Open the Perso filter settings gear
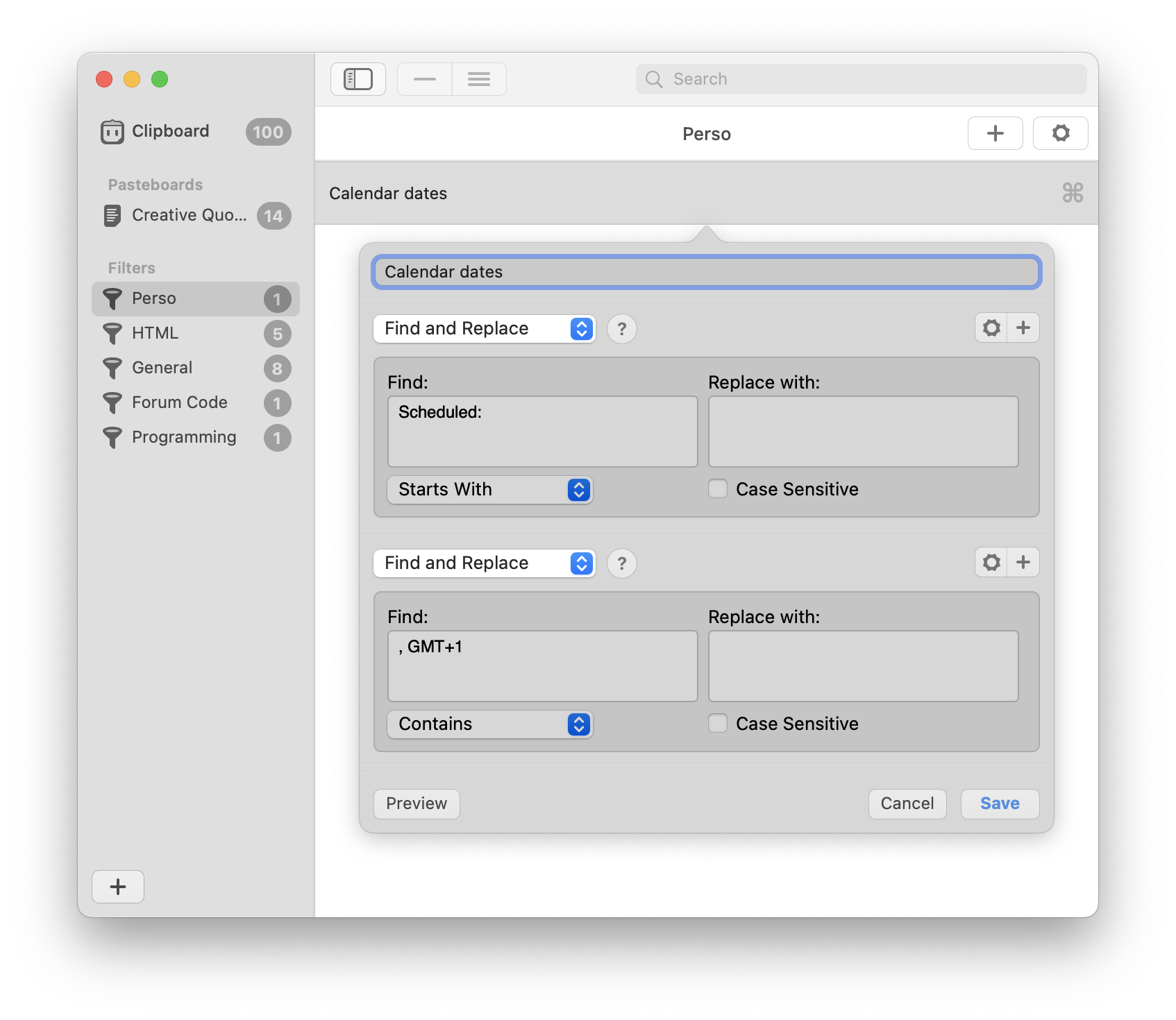This screenshot has height=1020, width=1176. [x=1060, y=133]
